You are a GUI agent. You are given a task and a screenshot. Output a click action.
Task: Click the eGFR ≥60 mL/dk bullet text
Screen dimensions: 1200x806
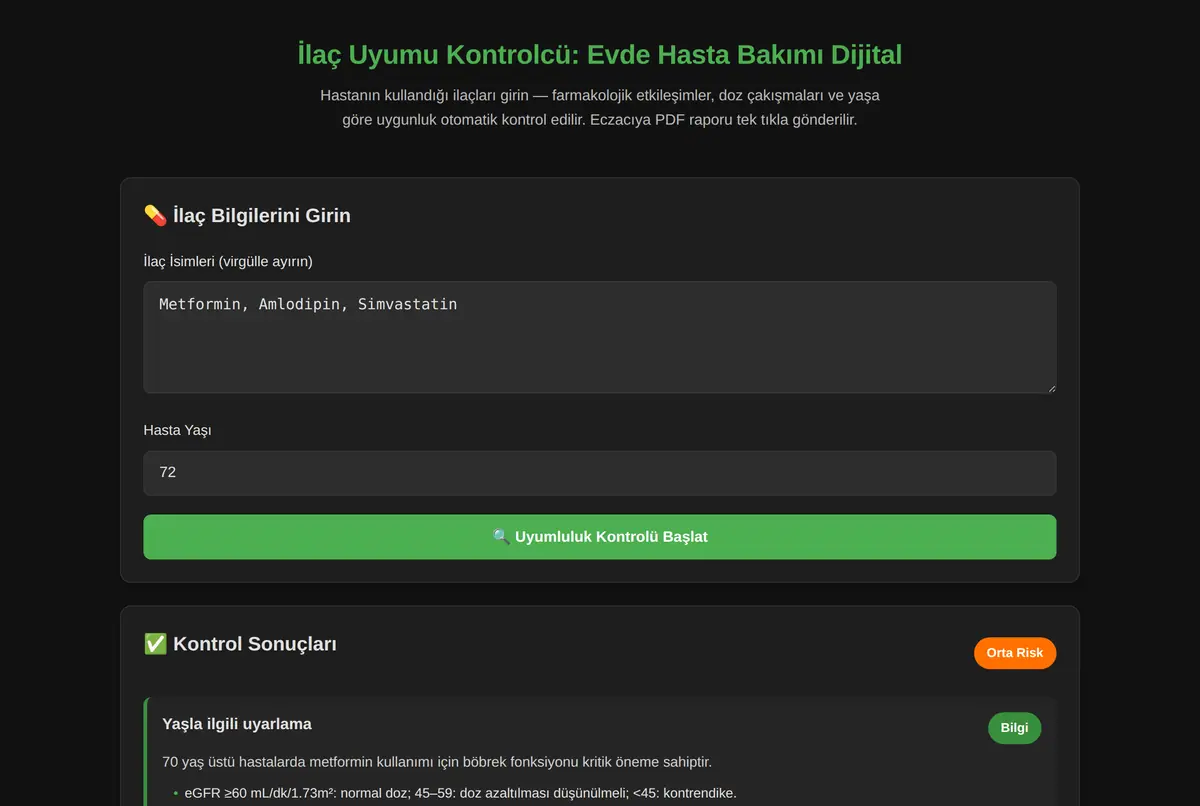tap(460, 794)
